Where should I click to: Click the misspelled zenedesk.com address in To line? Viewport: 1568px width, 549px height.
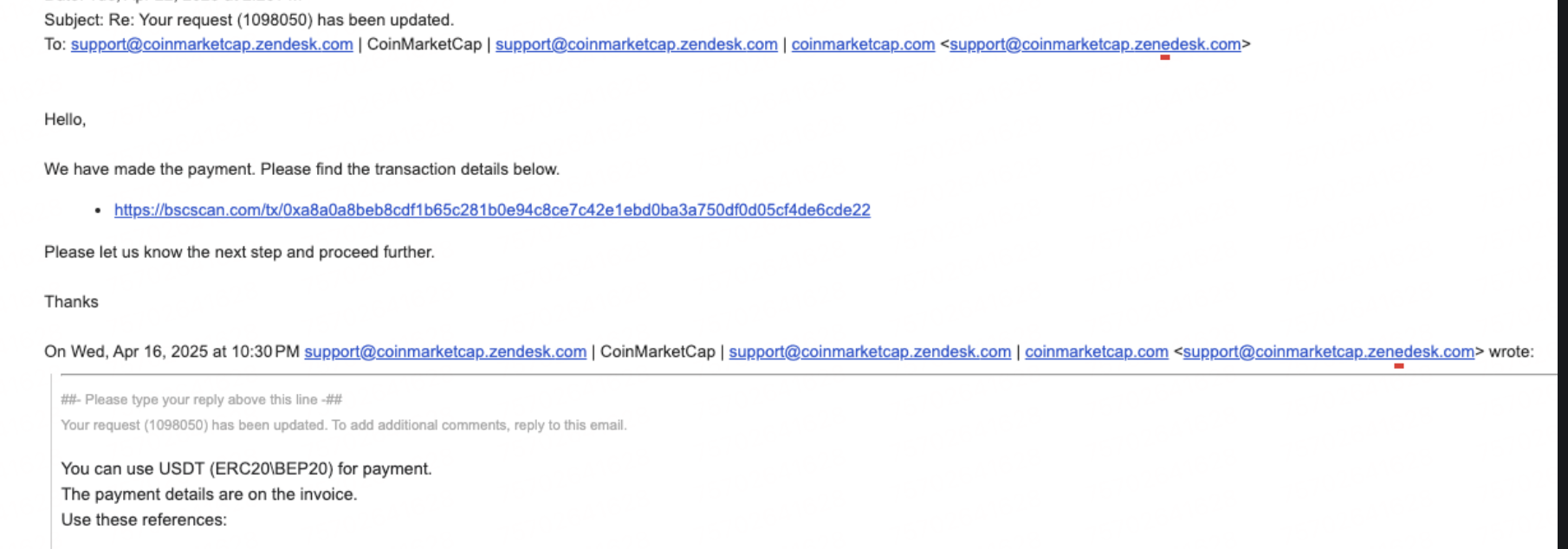point(1095,44)
